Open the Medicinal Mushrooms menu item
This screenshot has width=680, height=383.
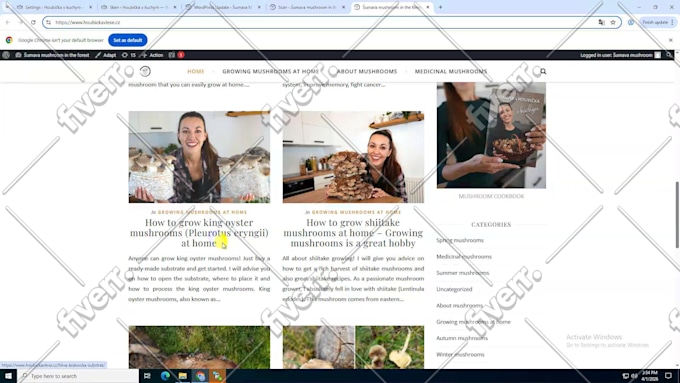pos(451,71)
